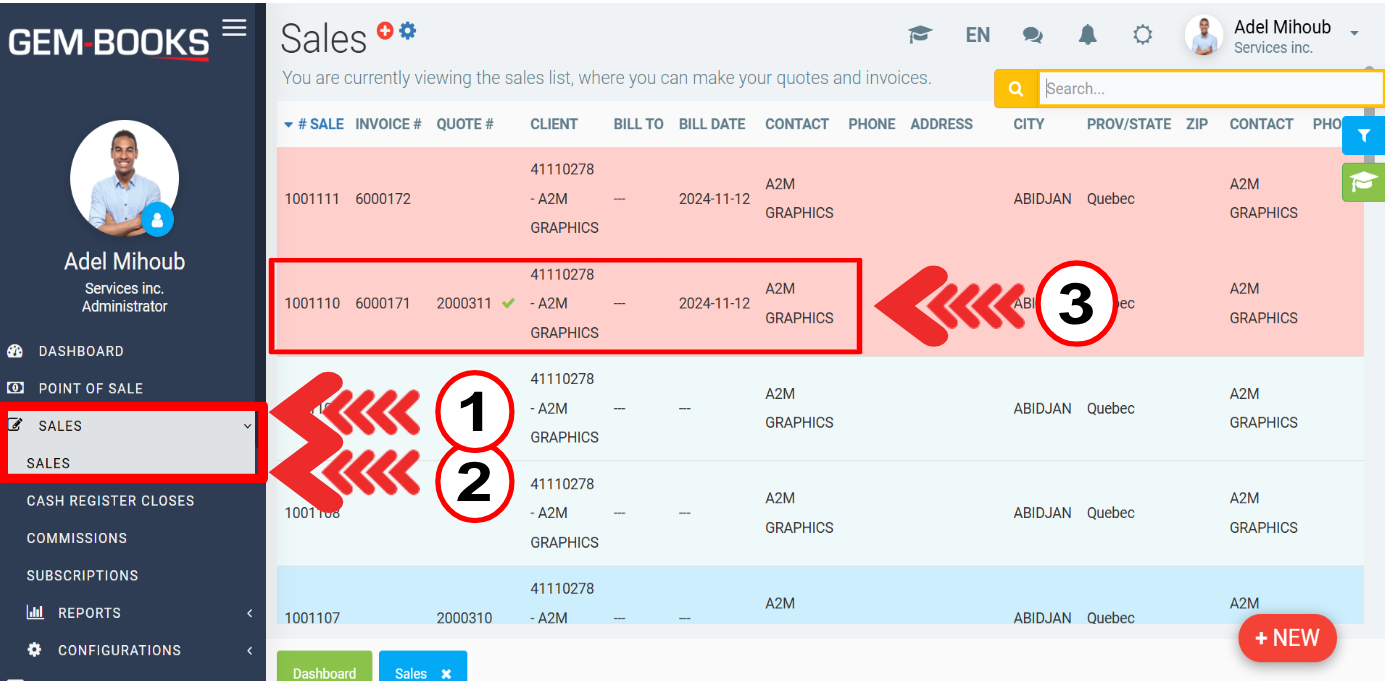Expand the Configurations sidebar menu
The height and width of the screenshot is (681, 1386).
coord(119,650)
